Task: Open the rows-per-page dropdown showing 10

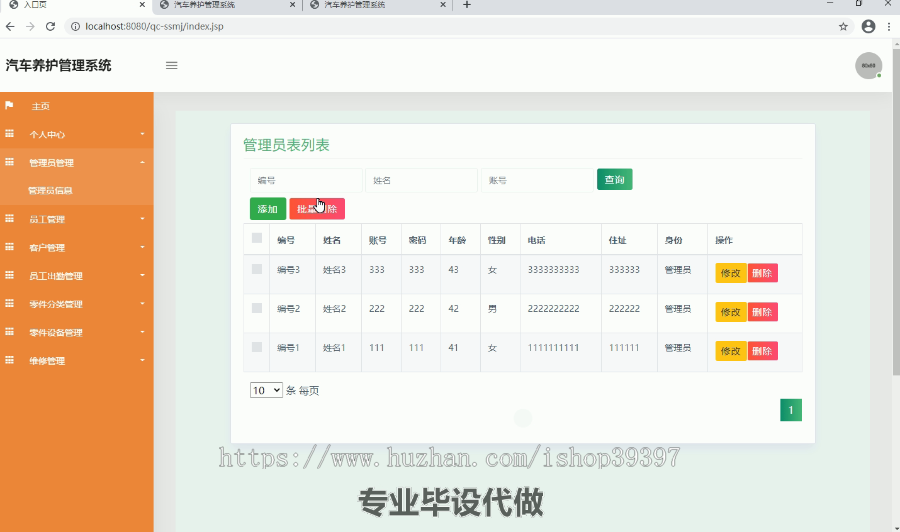Action: (266, 390)
